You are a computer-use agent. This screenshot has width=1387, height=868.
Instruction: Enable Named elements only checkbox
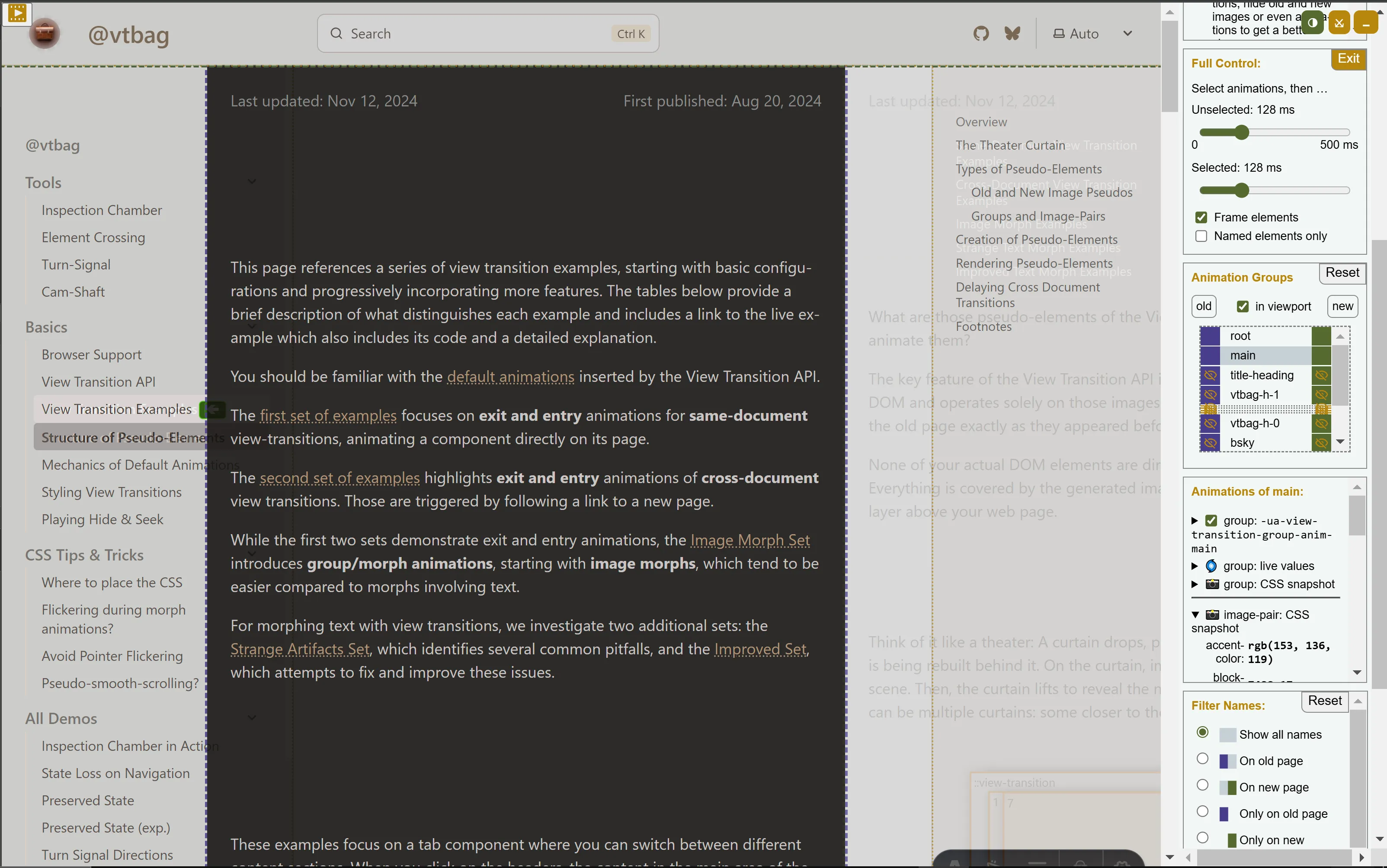click(1201, 236)
